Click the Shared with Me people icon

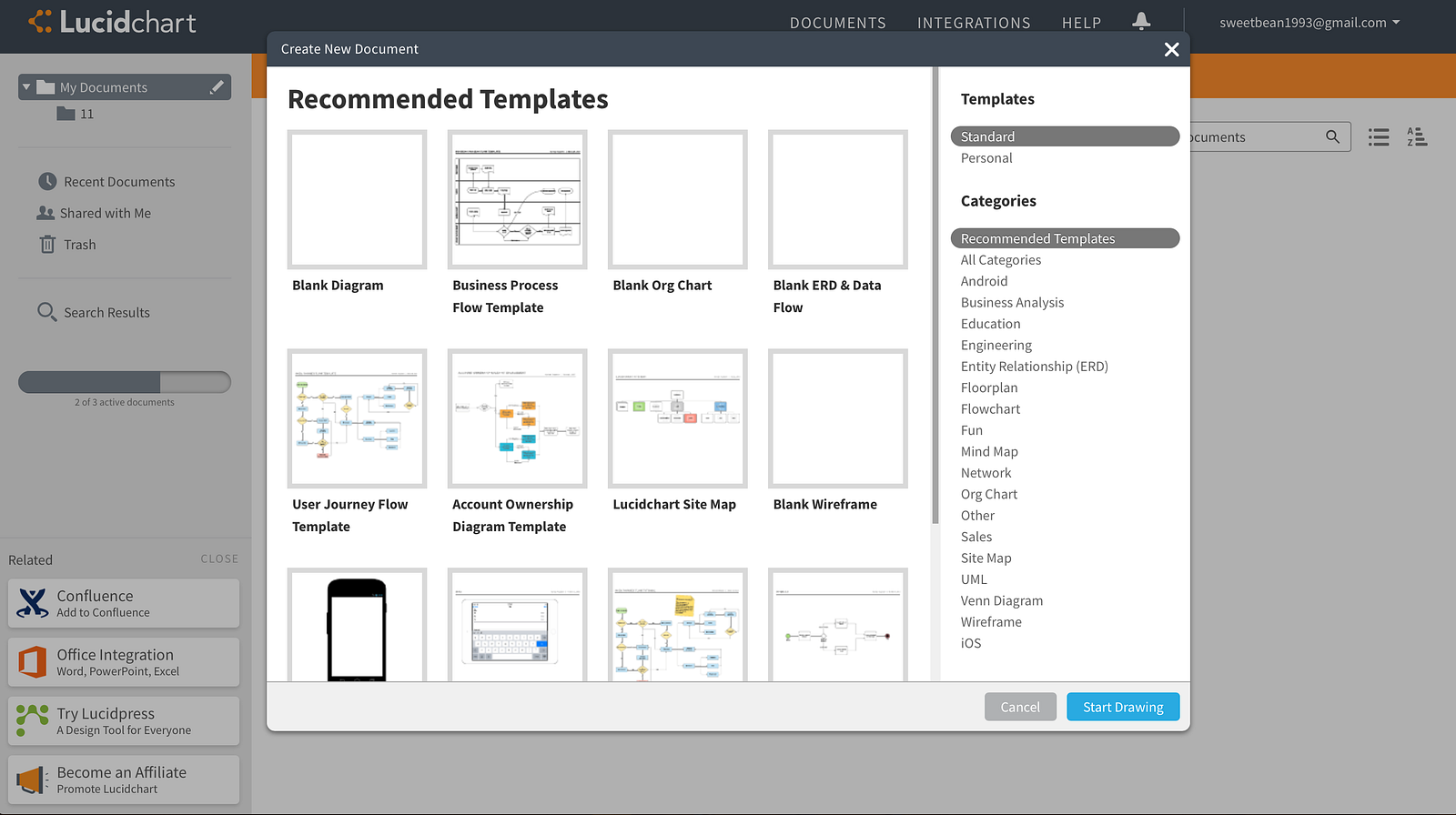45,213
